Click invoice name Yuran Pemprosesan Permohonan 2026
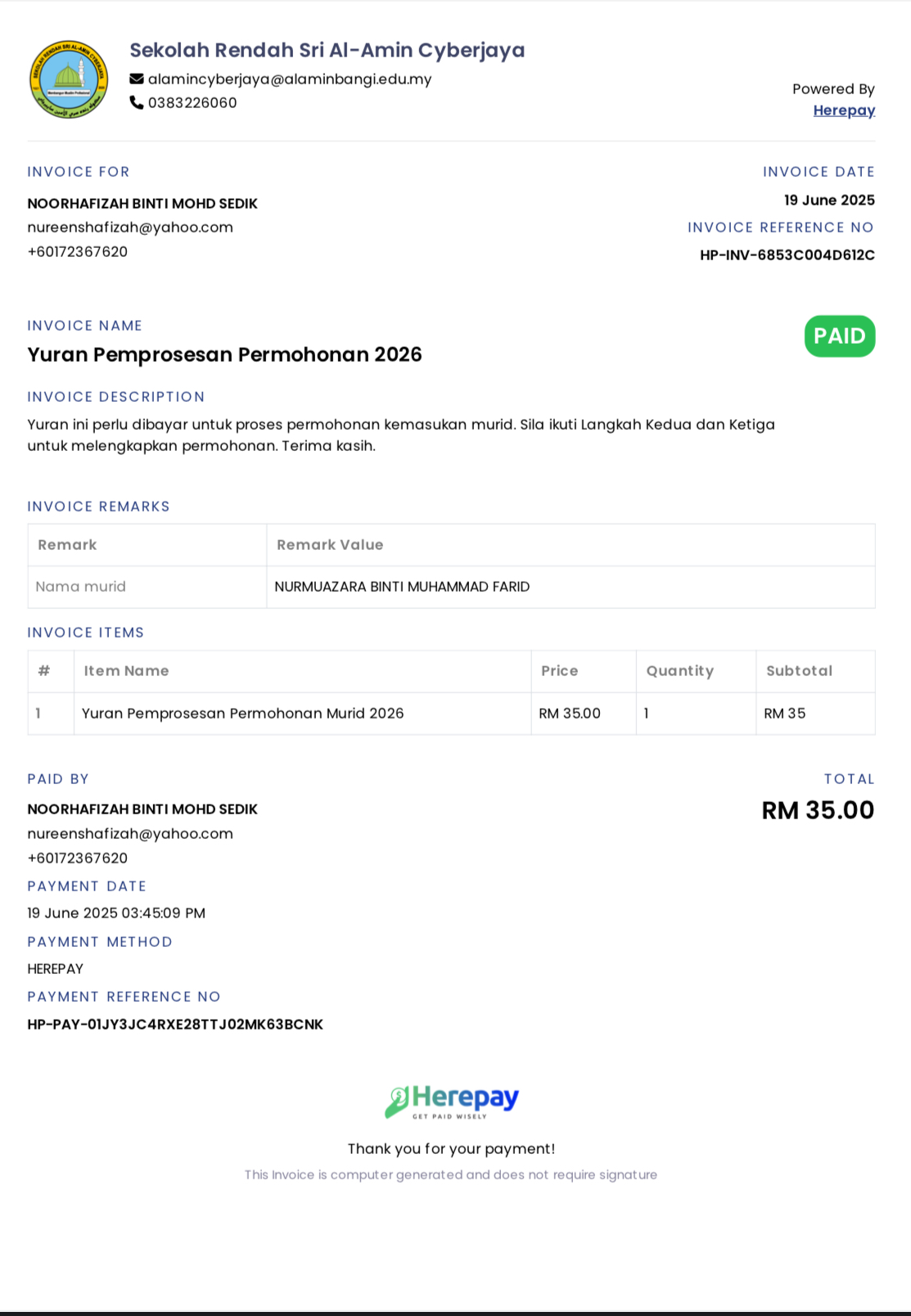This screenshot has height=1316, width=911. 225,354
